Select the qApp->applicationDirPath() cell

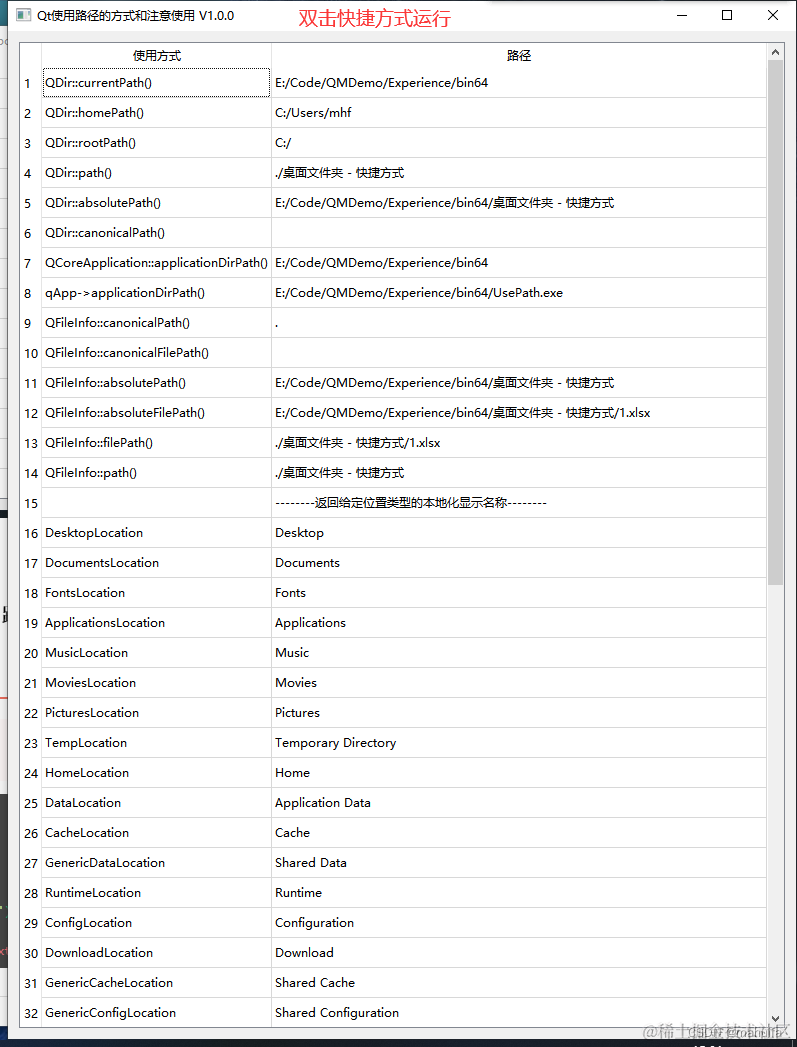point(156,292)
